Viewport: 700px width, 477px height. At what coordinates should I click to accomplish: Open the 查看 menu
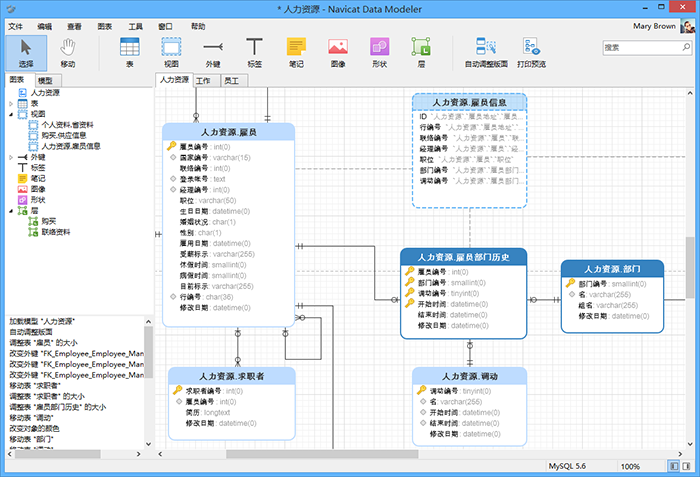(75, 26)
